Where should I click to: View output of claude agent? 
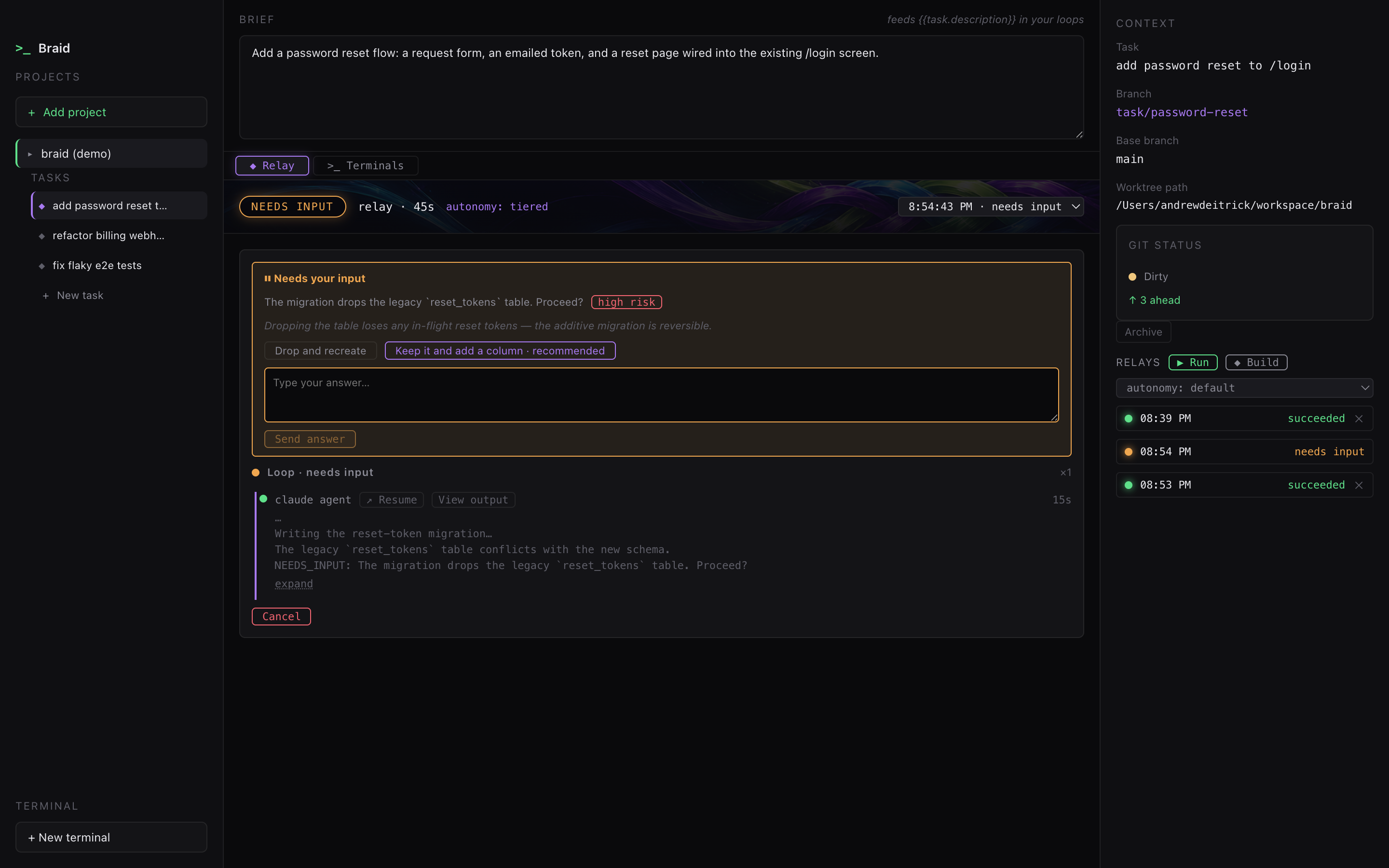pyautogui.click(x=473, y=500)
